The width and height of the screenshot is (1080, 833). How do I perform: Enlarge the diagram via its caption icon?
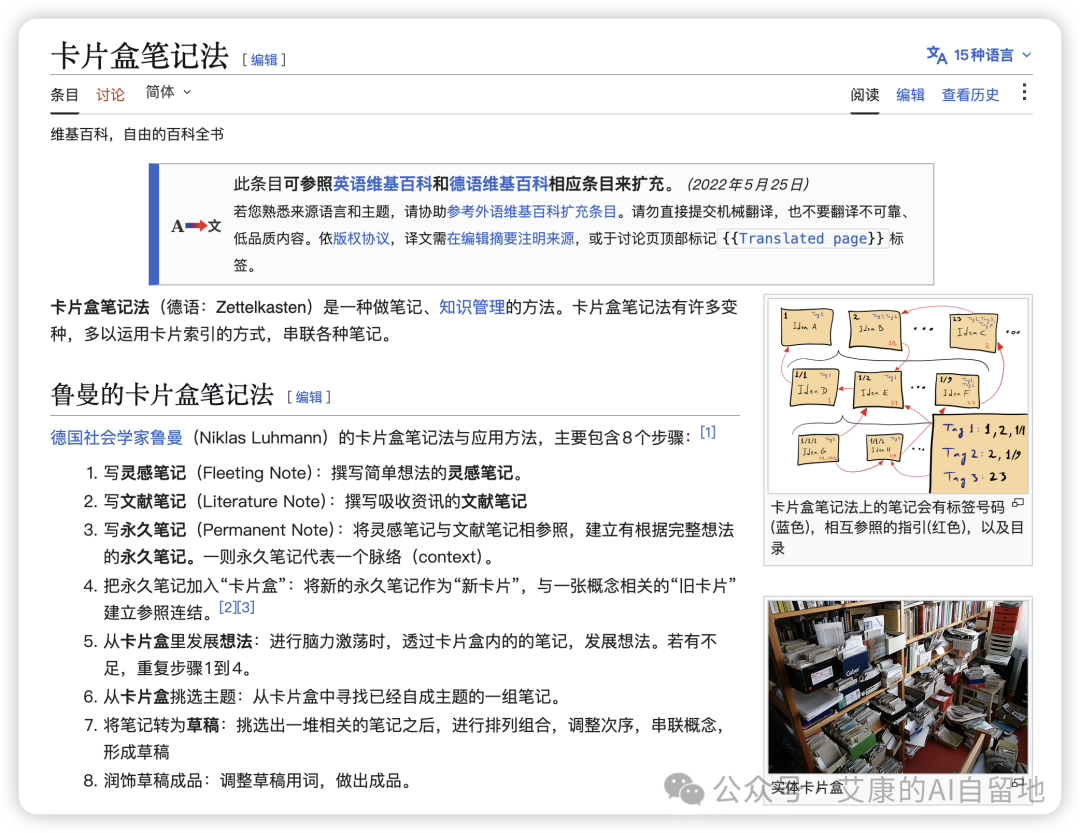[x=1019, y=504]
